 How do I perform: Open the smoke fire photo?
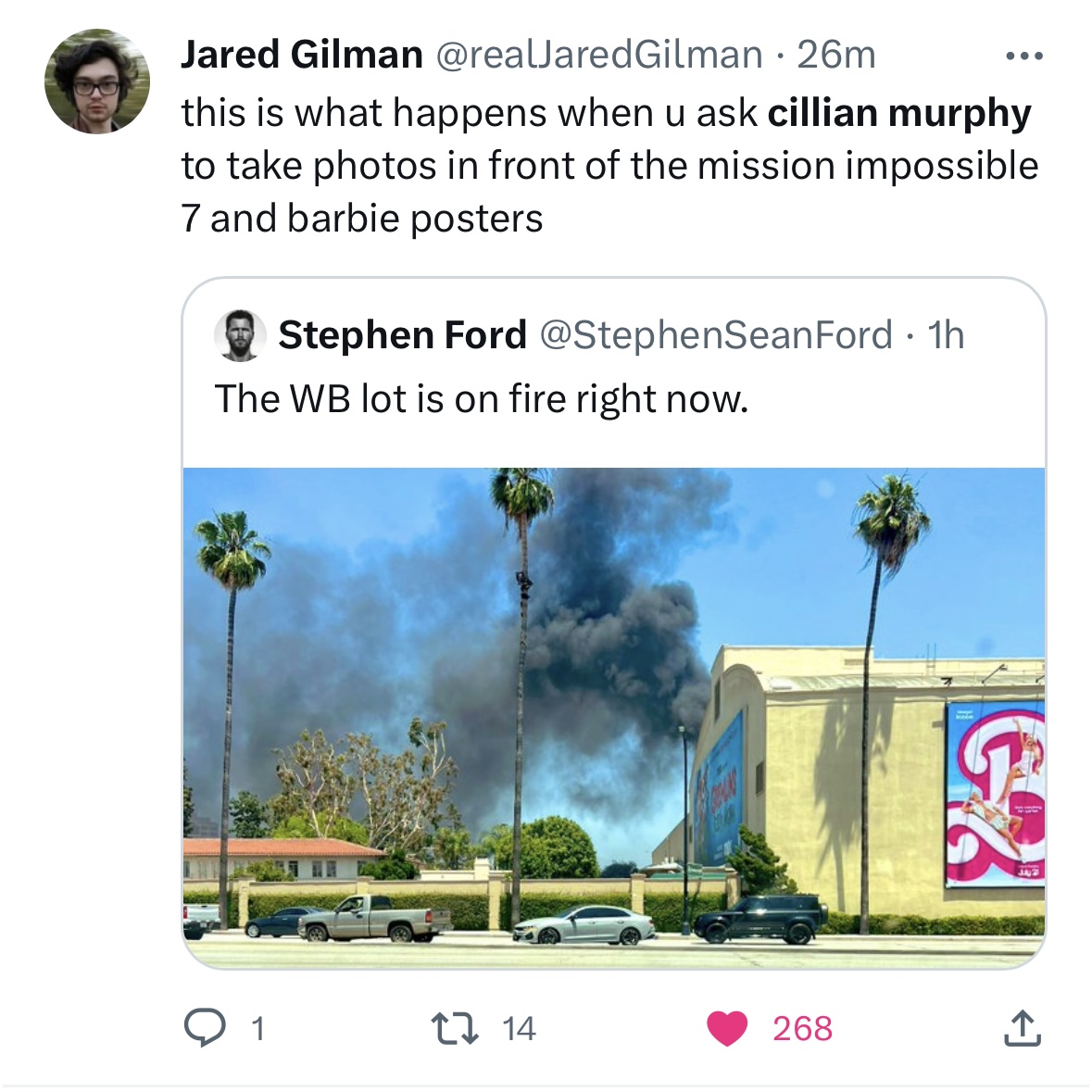[613, 717]
